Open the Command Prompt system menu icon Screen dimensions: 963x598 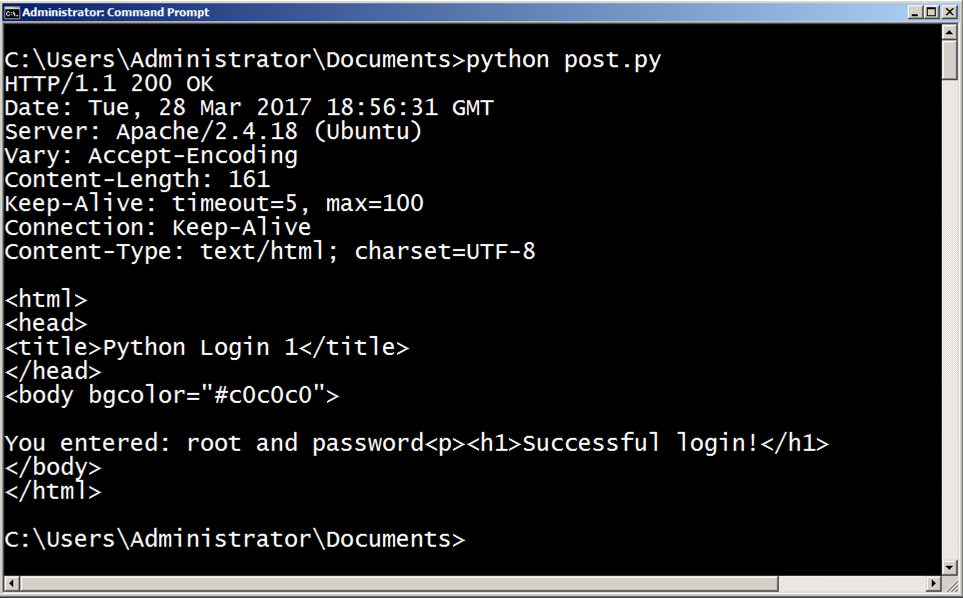click(x=12, y=12)
